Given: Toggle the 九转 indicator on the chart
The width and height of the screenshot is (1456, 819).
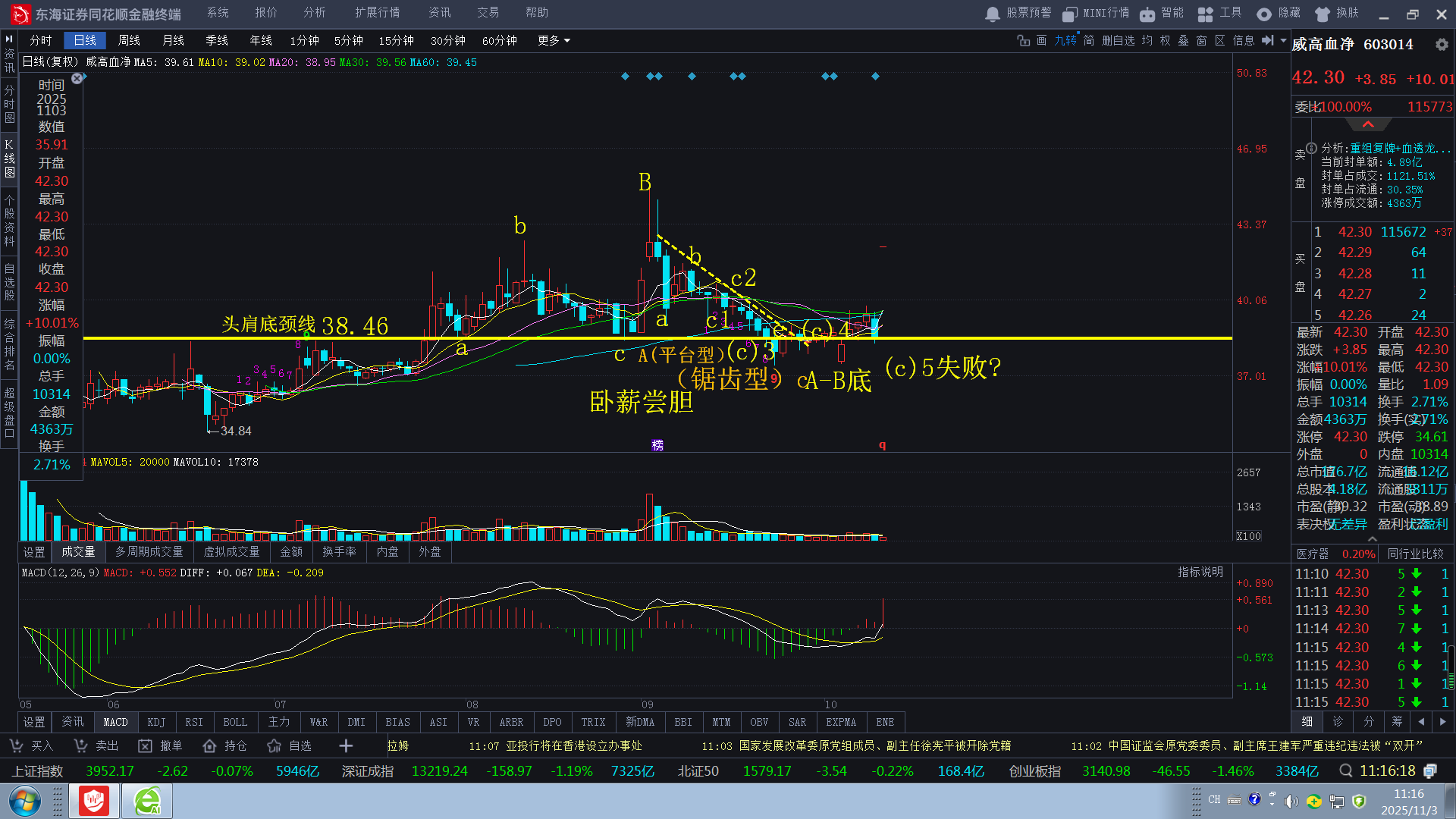Looking at the screenshot, I should click(1065, 40).
